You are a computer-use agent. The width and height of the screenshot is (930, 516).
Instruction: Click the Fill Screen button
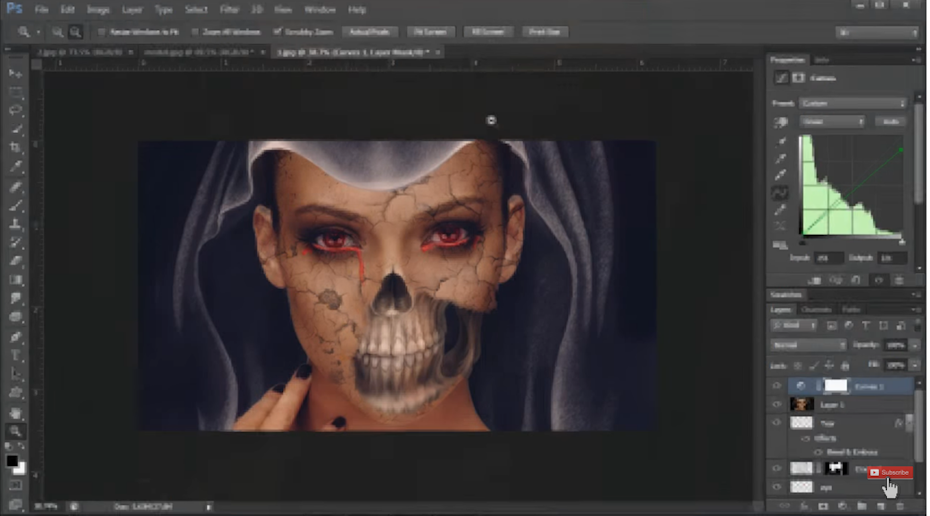[488, 32]
